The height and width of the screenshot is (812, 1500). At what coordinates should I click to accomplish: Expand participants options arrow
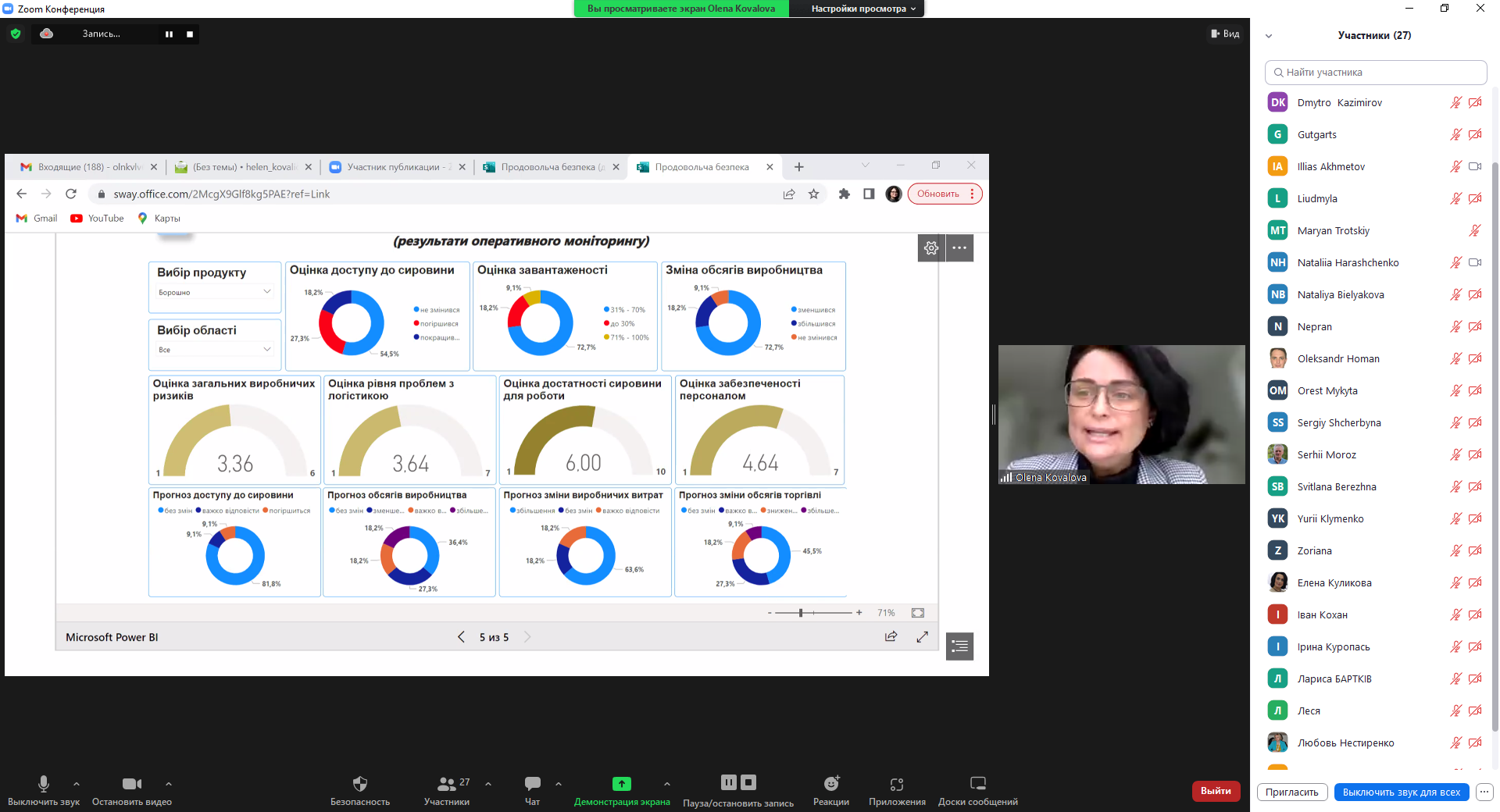pos(488,784)
